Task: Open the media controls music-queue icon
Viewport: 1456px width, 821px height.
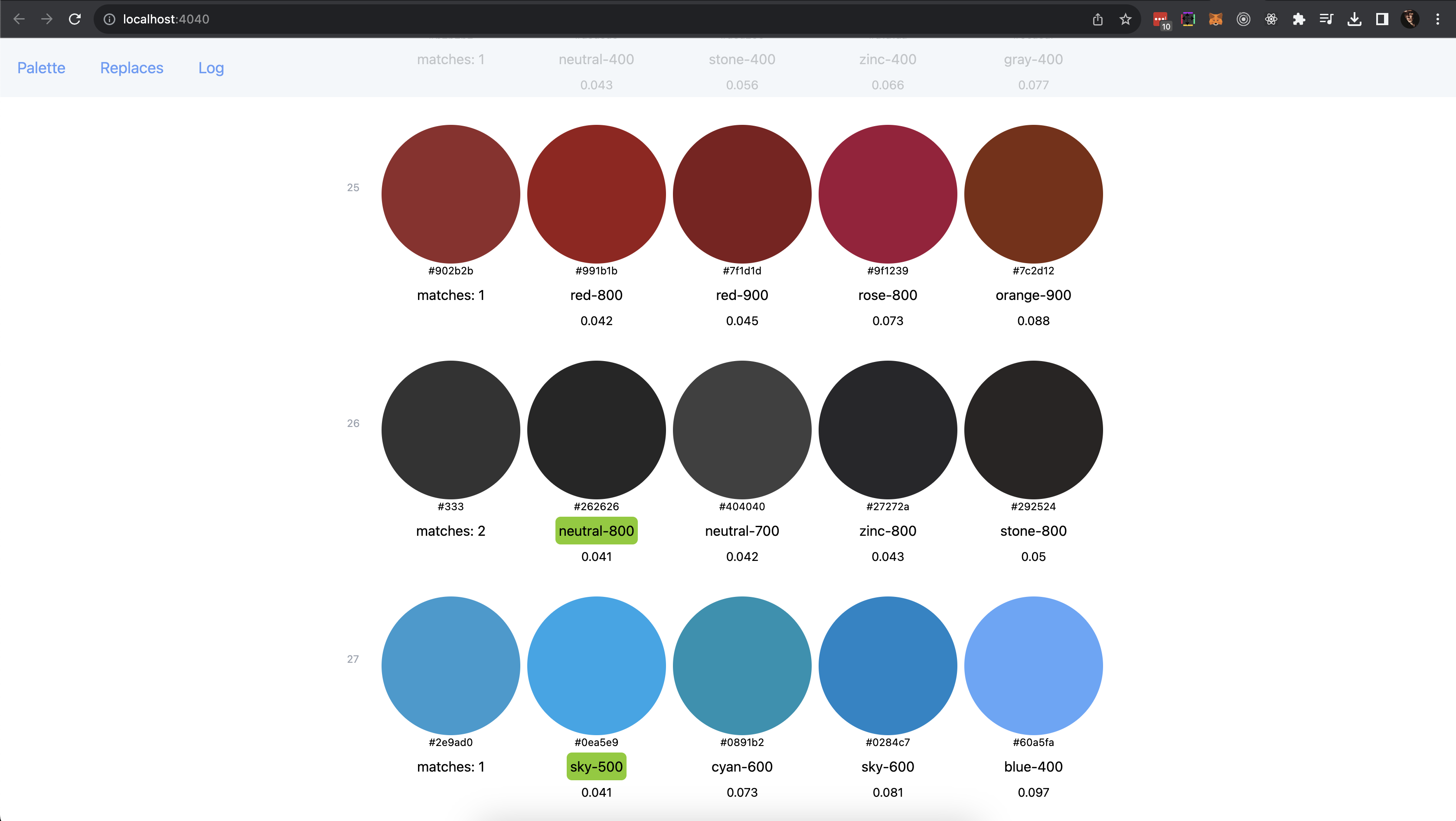Action: click(1326, 19)
